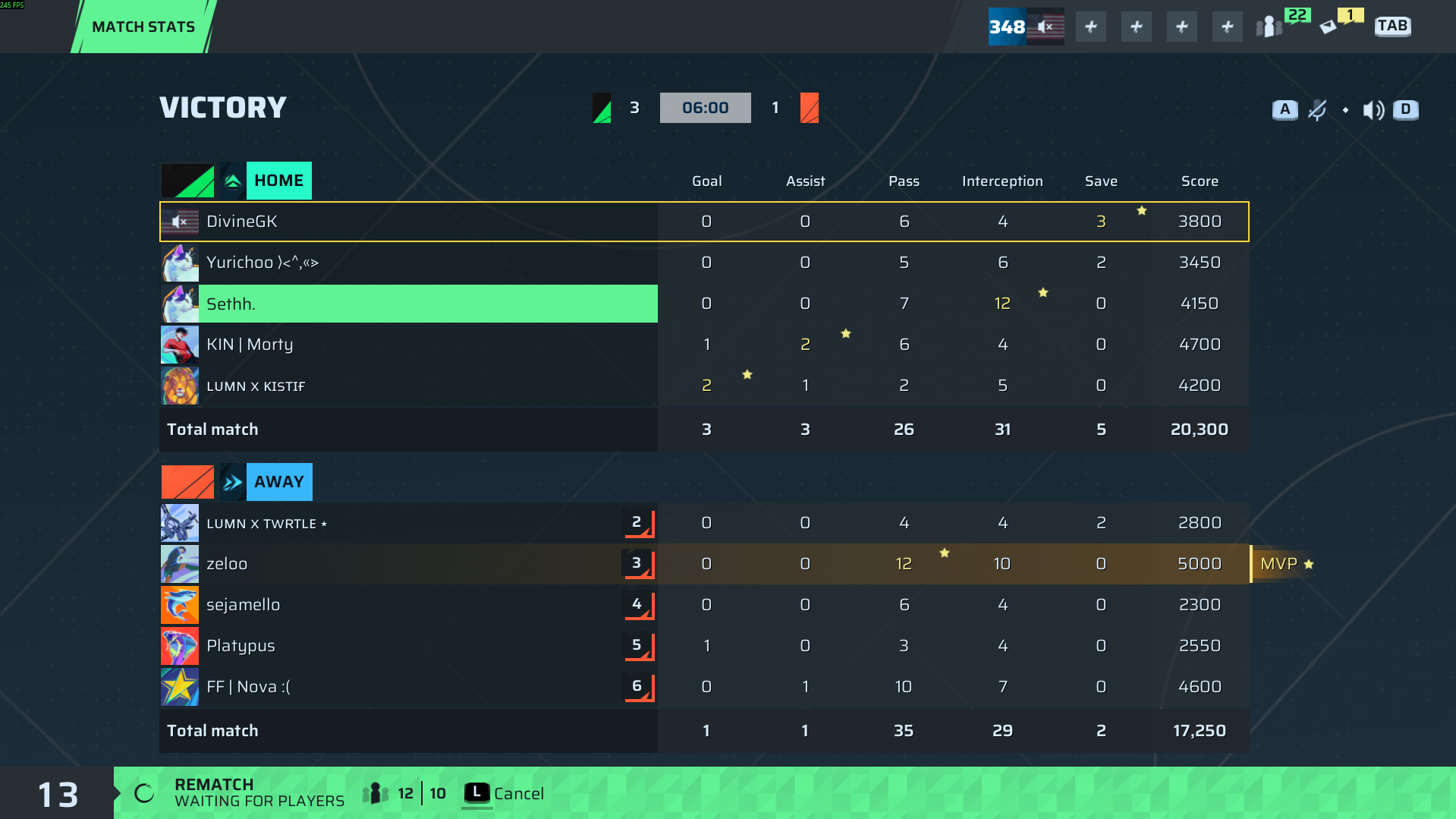
Task: Open LUMN X KISTIF's lion avatar
Action: click(x=180, y=386)
